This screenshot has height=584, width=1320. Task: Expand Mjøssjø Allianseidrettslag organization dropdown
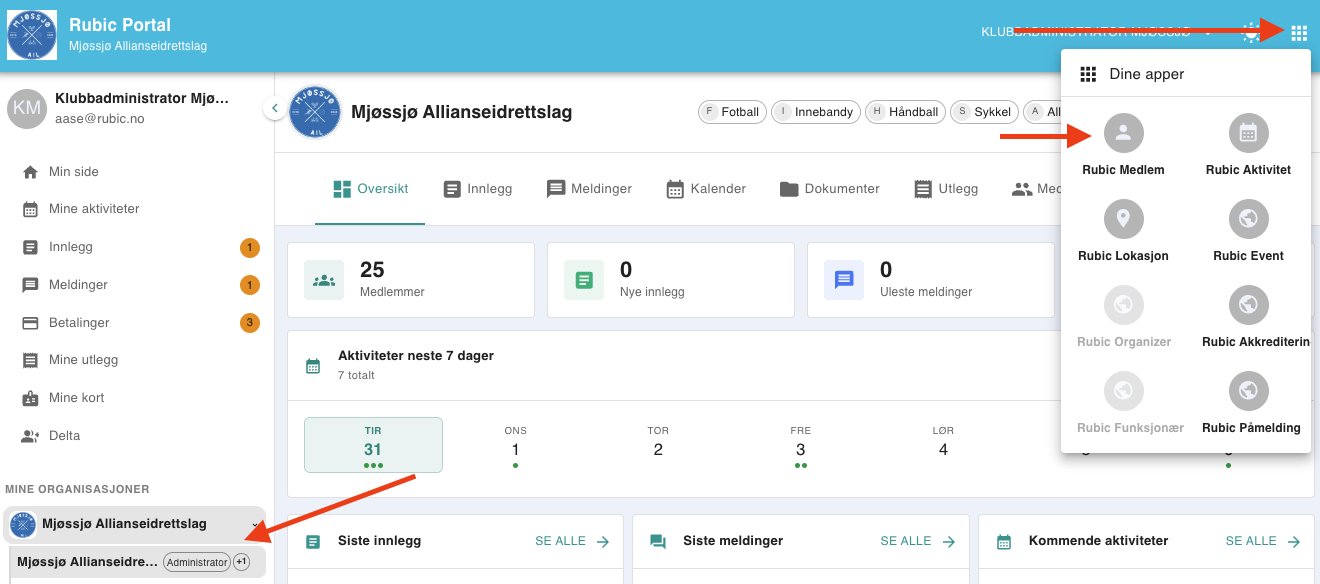pos(255,524)
